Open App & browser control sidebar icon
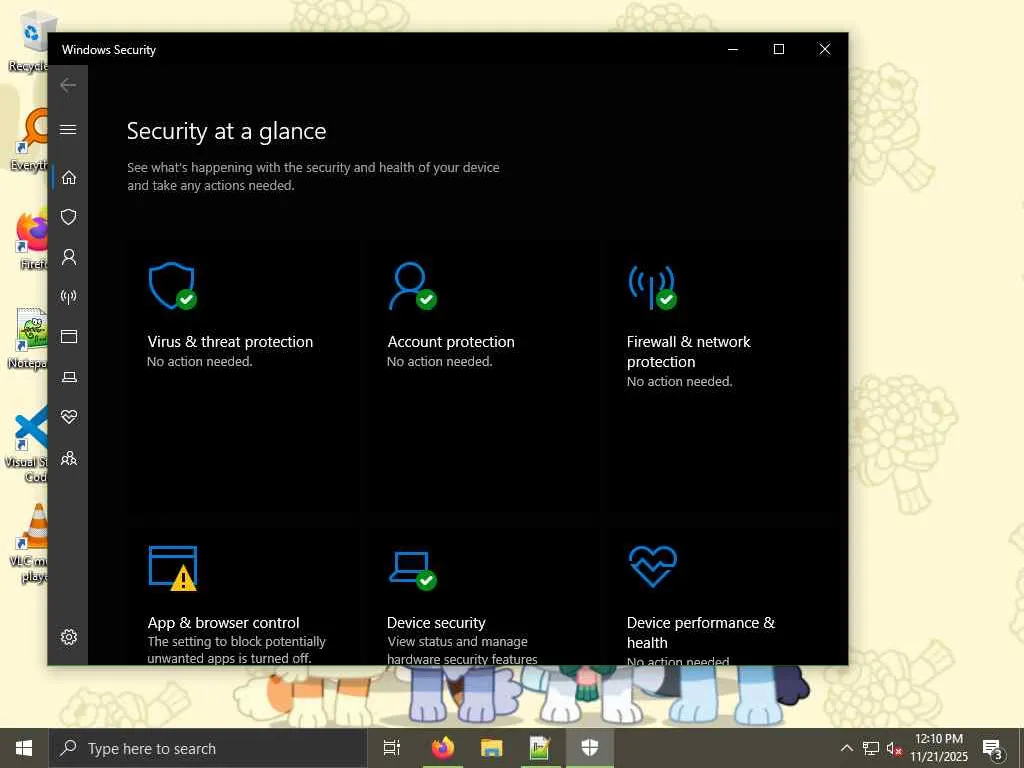Image resolution: width=1024 pixels, height=768 pixels. point(69,336)
